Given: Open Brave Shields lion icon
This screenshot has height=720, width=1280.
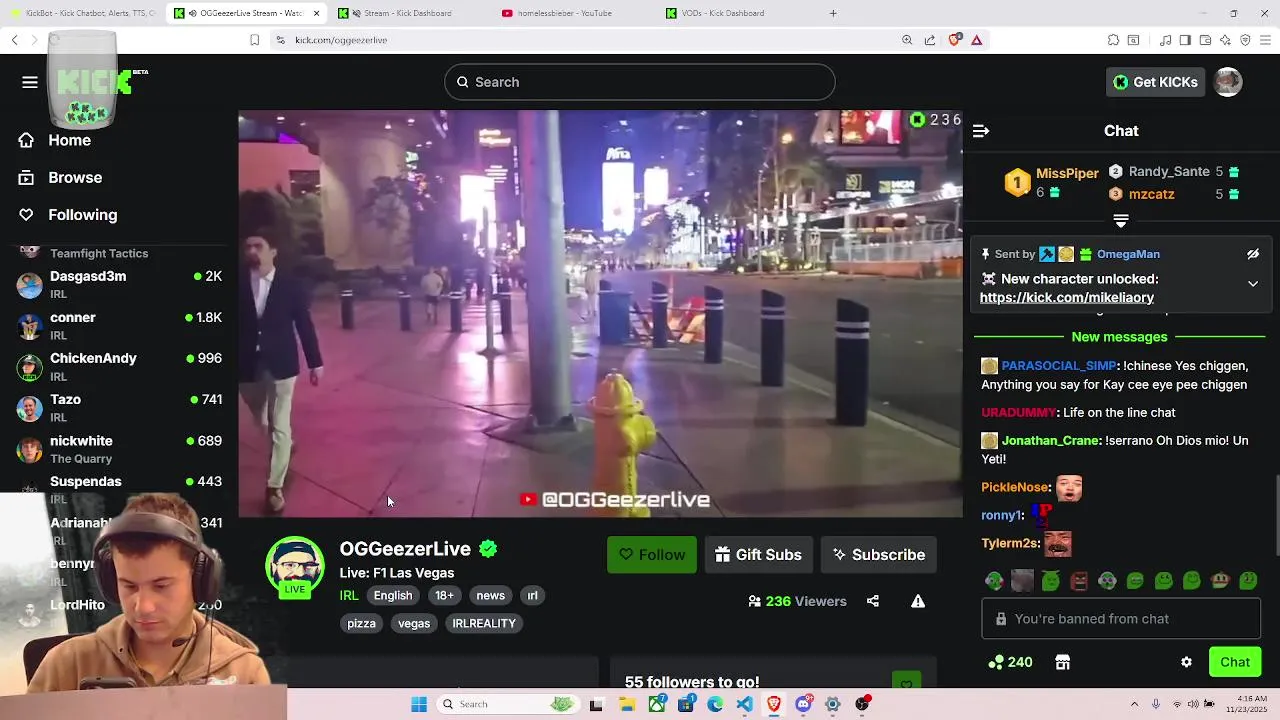Looking at the screenshot, I should [954, 40].
